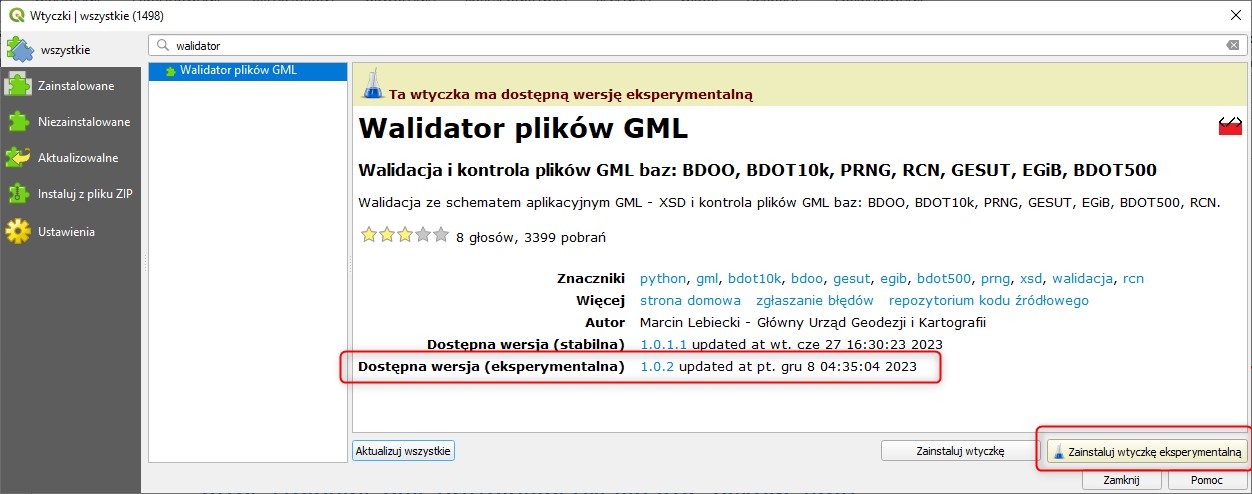Click the search magnifier icon

(163, 46)
